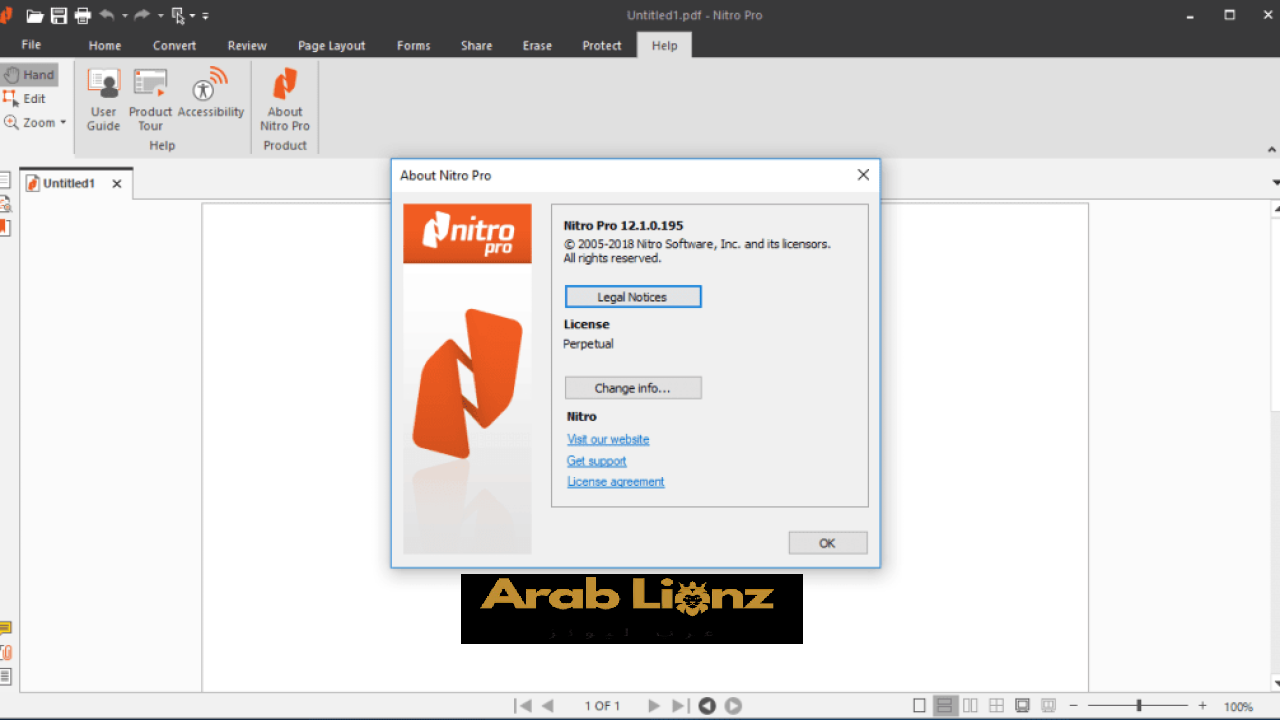Click the zoom slider handle

coord(1139,706)
